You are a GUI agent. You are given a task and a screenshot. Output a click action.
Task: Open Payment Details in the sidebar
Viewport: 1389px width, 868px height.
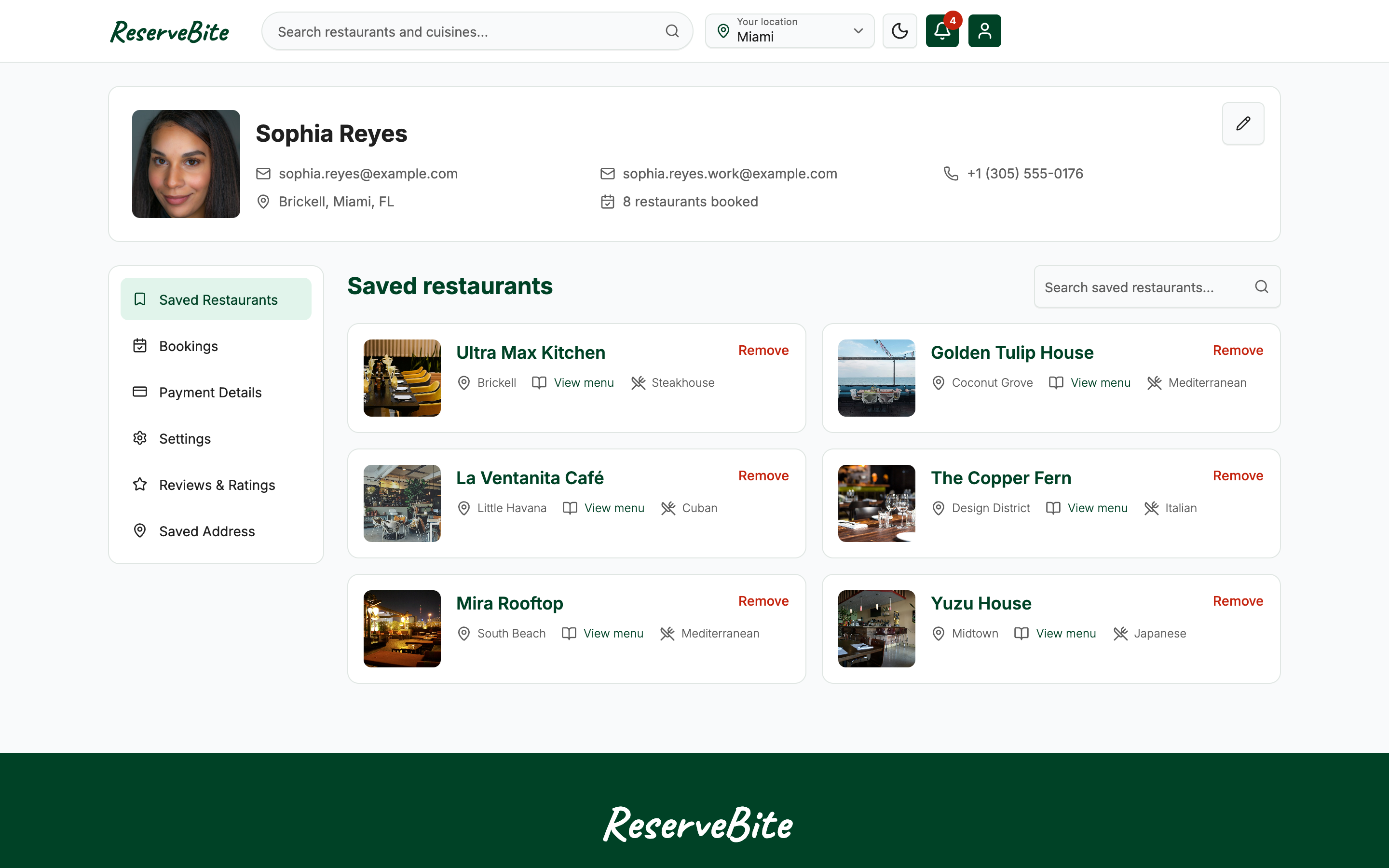(x=216, y=392)
